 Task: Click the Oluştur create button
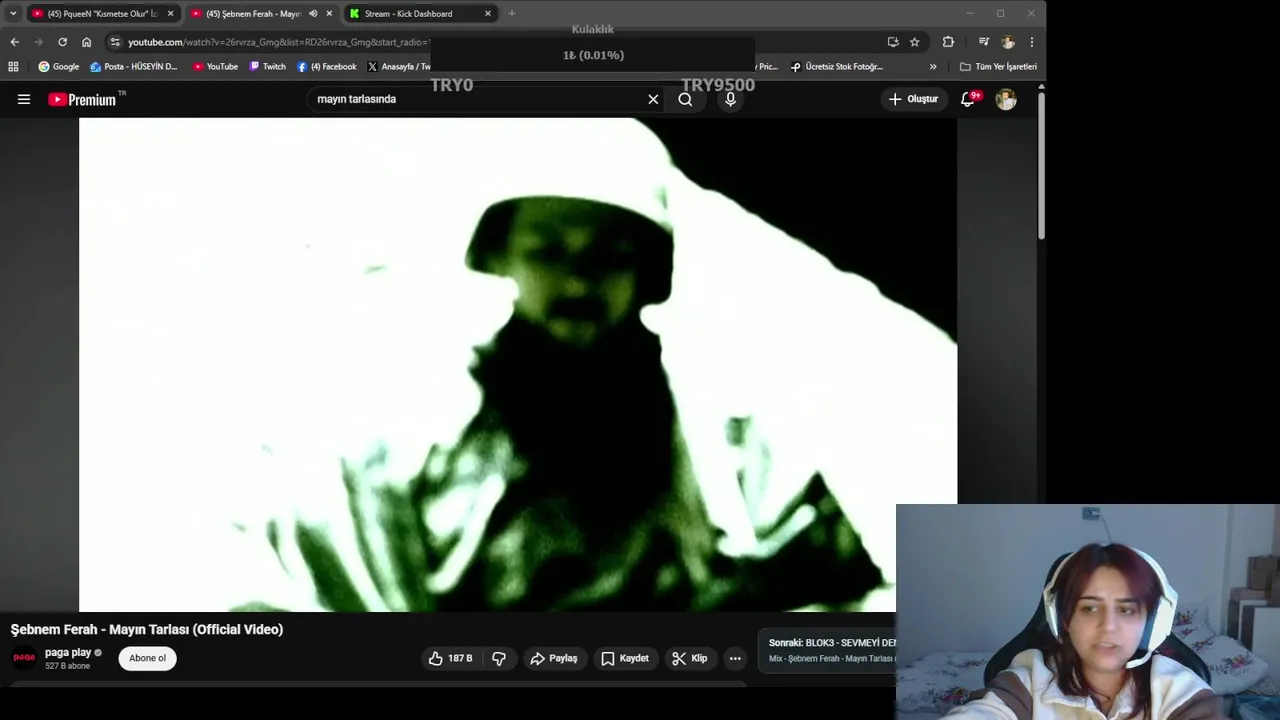click(913, 99)
